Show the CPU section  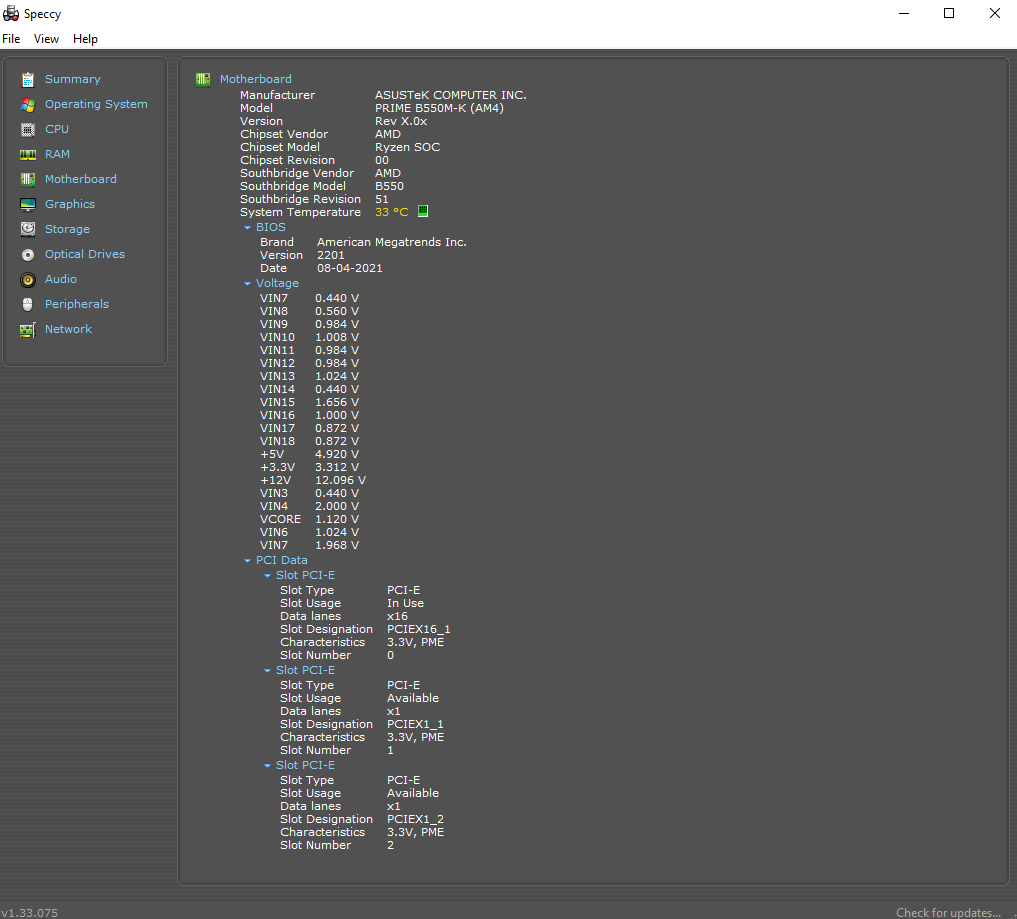coord(56,129)
